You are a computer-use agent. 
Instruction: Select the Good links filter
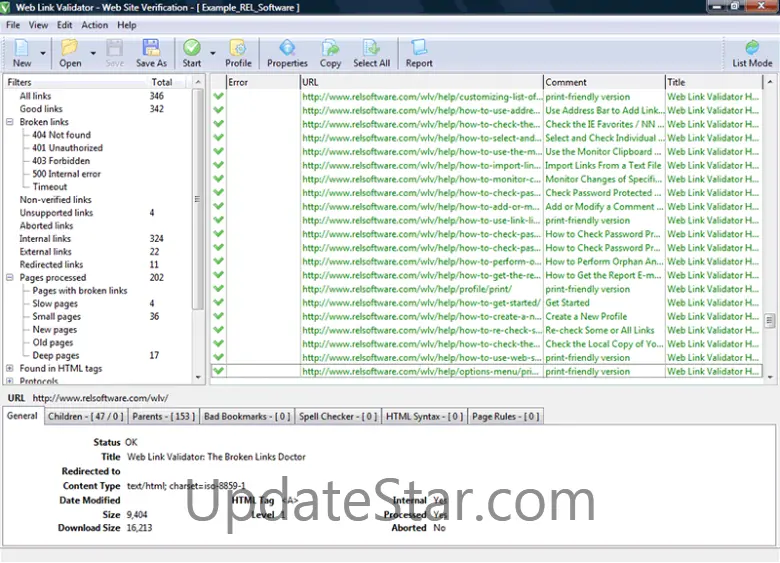pos(41,109)
